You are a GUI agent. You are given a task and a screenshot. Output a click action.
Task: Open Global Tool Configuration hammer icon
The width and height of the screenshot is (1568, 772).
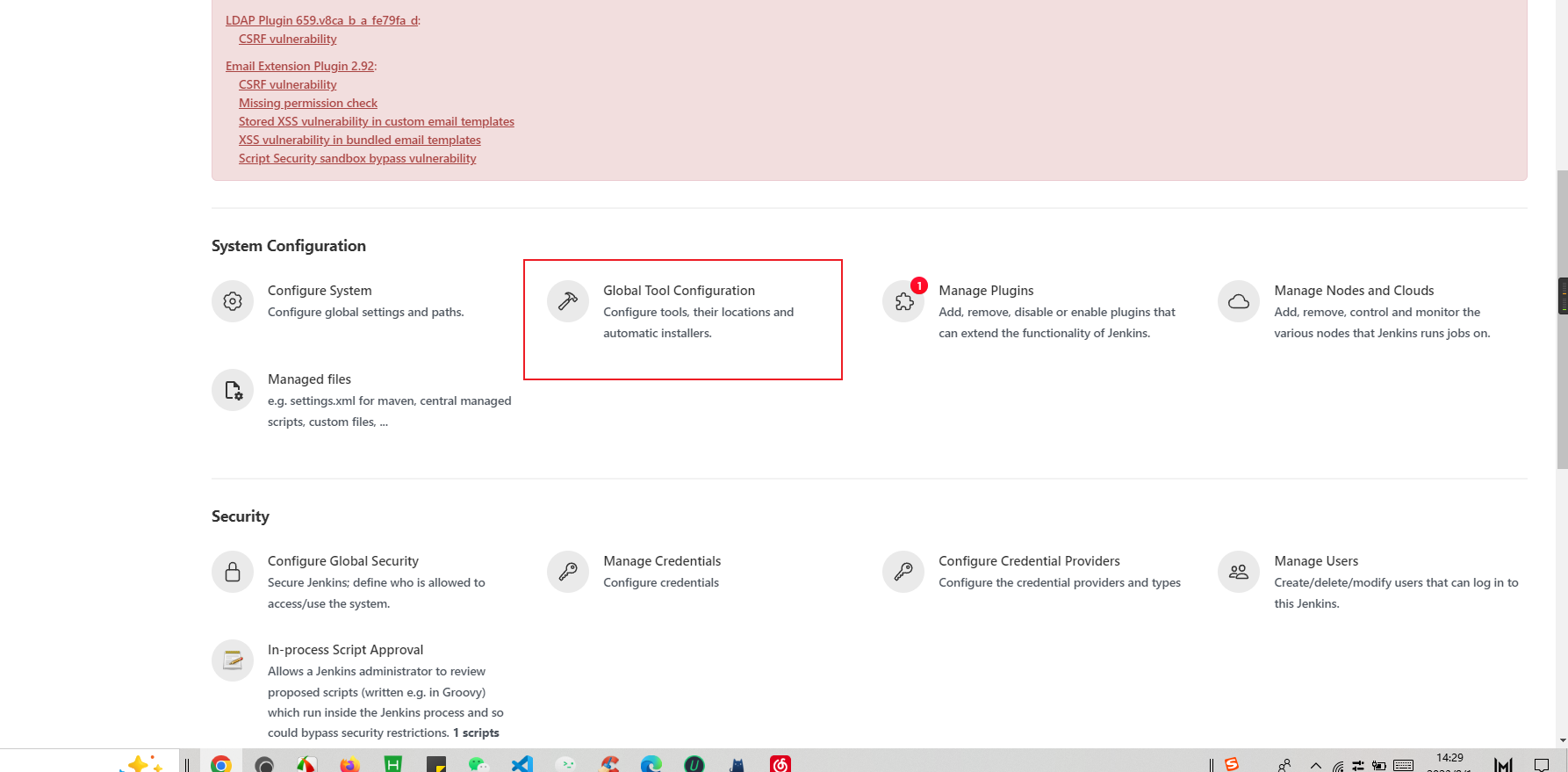pyautogui.click(x=568, y=301)
